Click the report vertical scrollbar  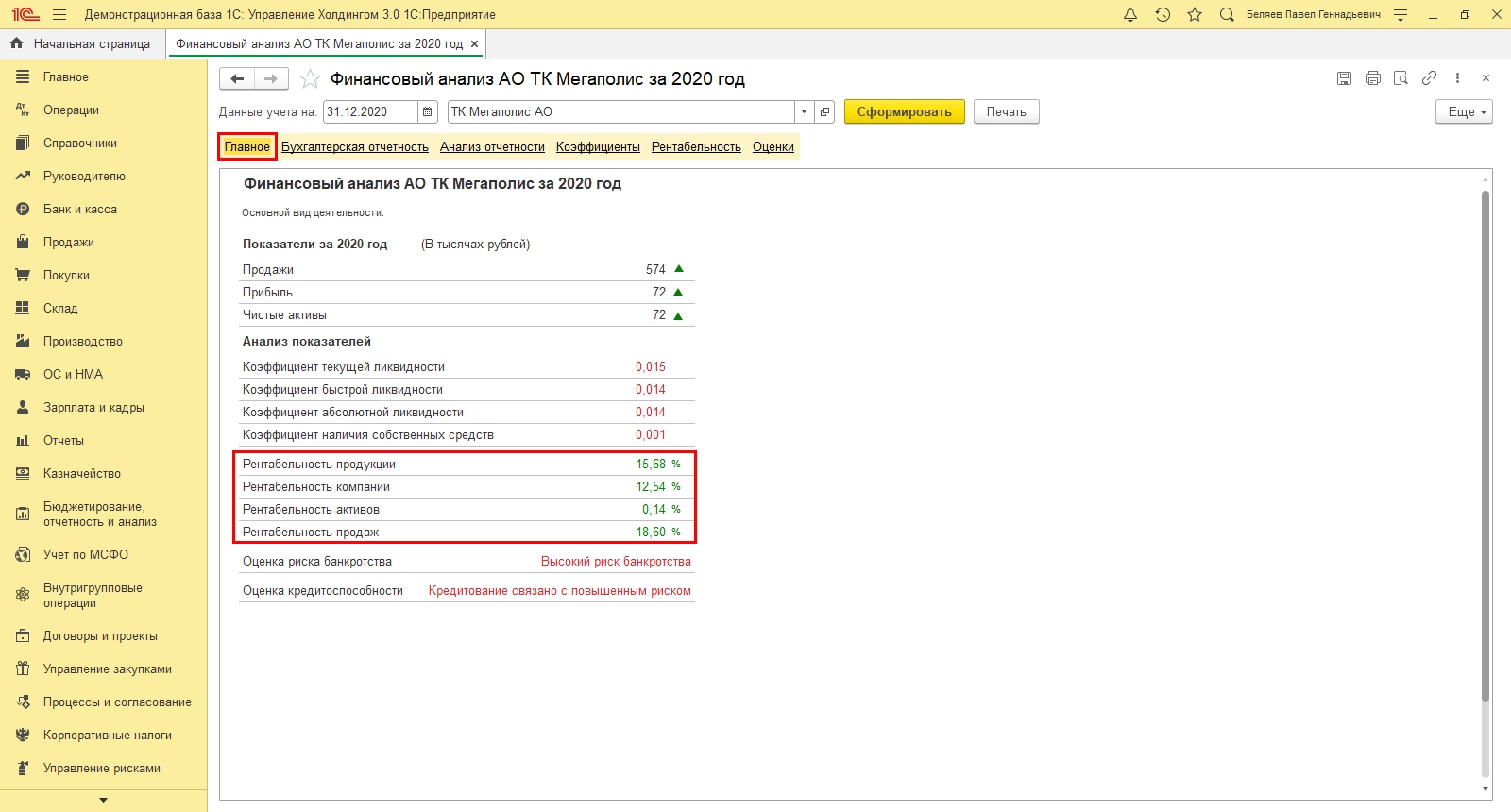point(1486,447)
